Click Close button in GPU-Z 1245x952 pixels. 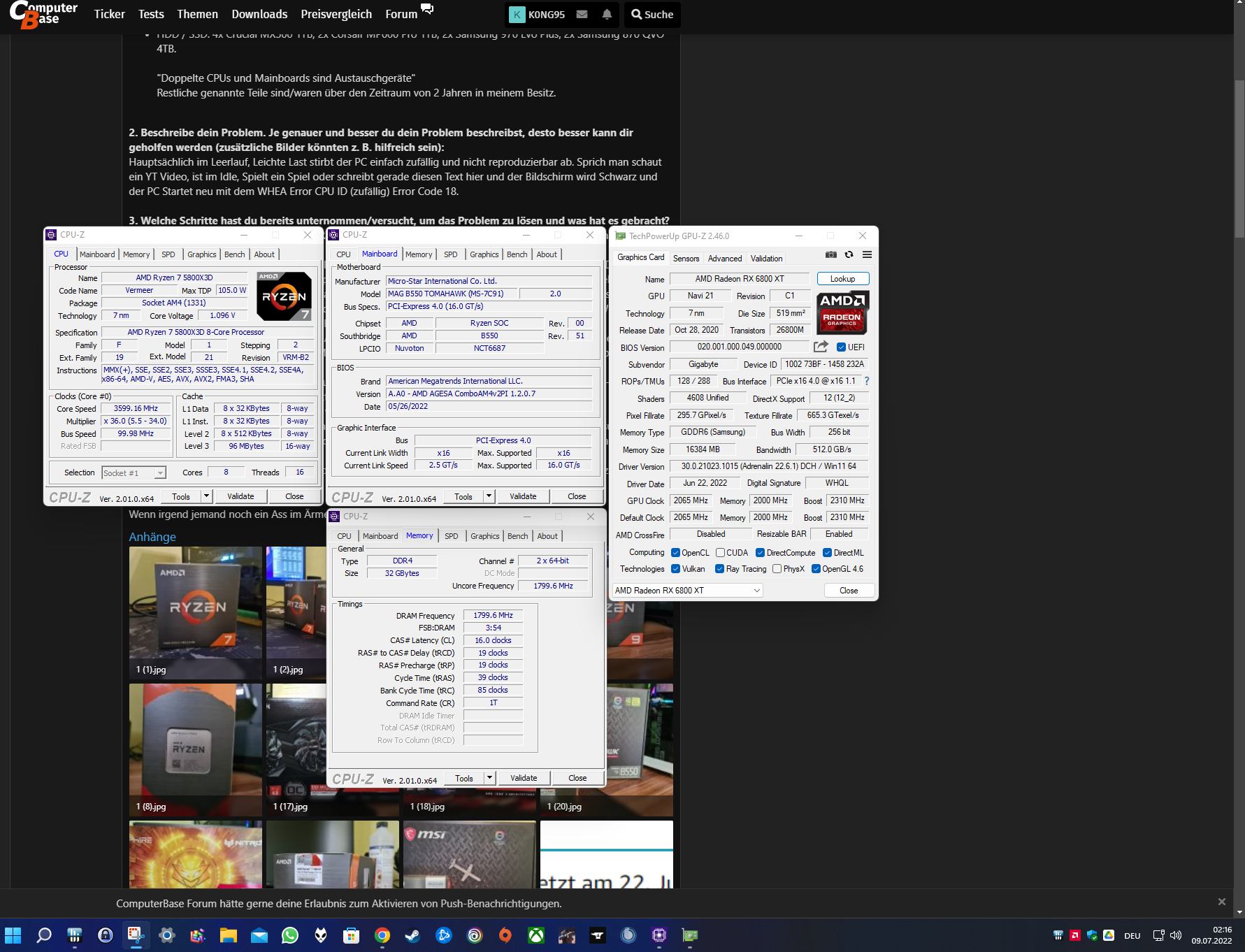click(849, 590)
